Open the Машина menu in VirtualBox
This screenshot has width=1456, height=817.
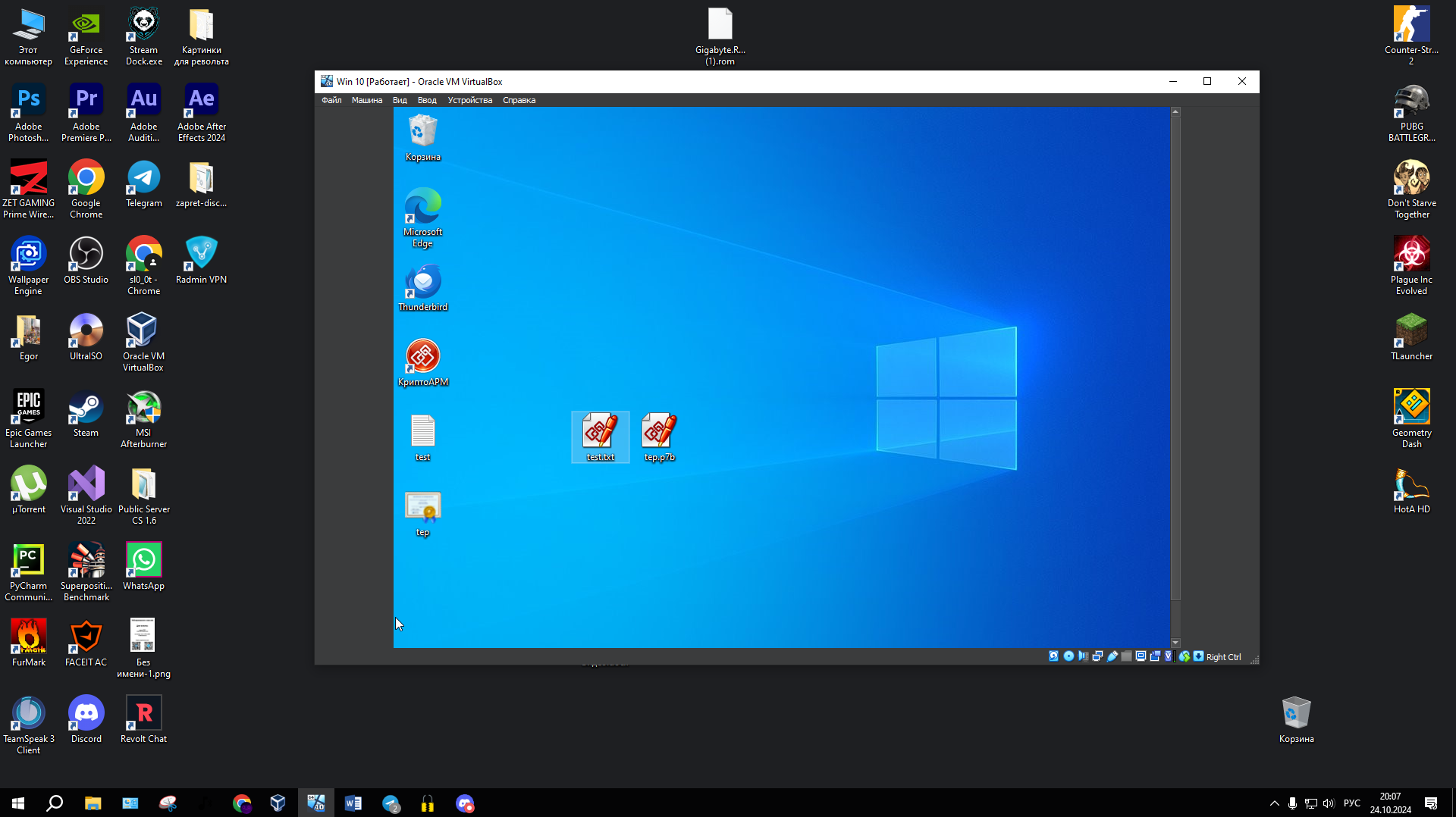[366, 100]
